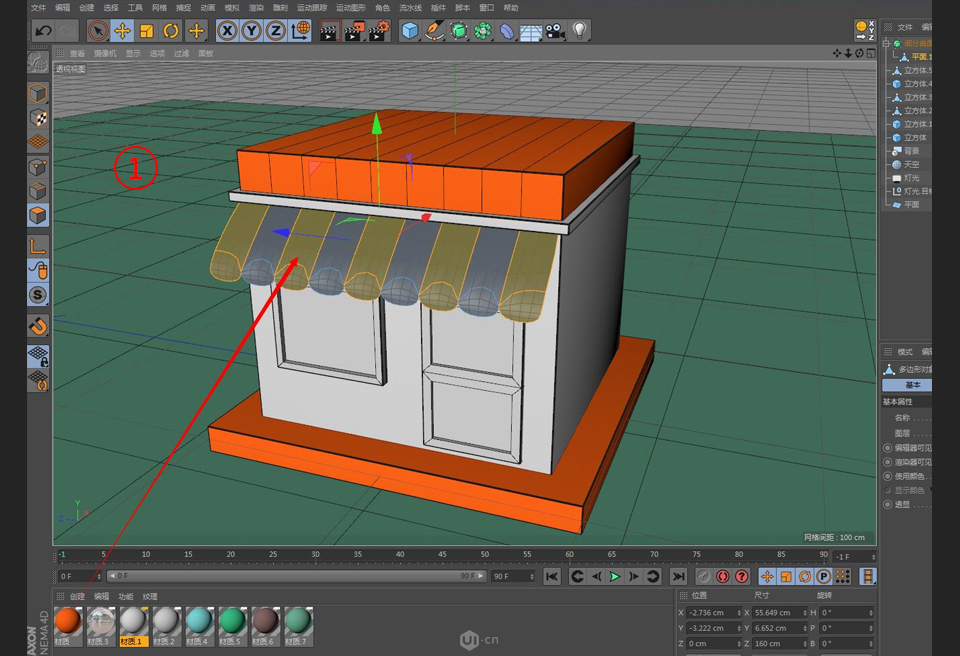Toggle the Y axis lock
The image size is (960, 656).
point(249,31)
